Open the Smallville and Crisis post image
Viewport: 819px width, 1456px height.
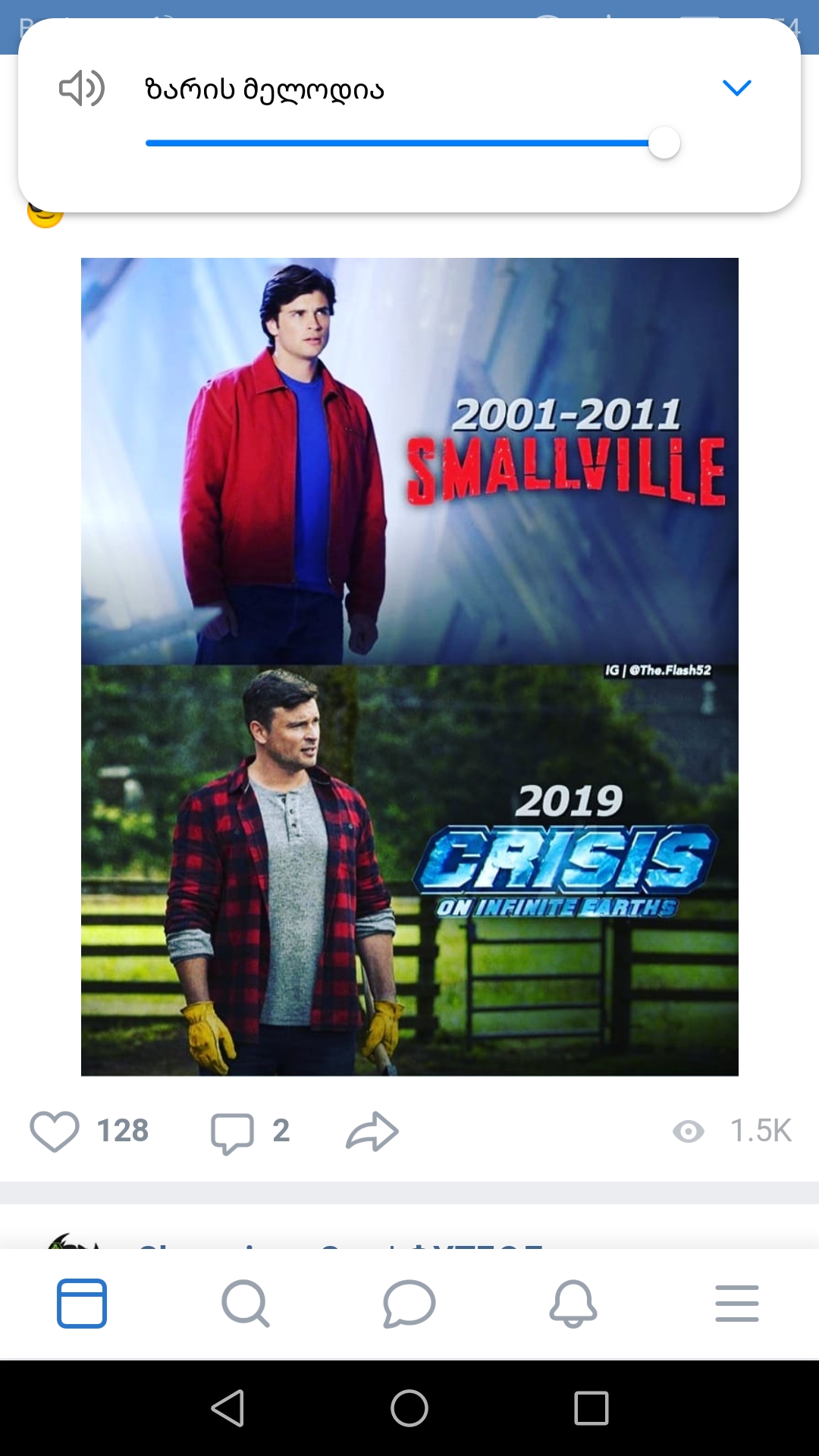pos(409,667)
